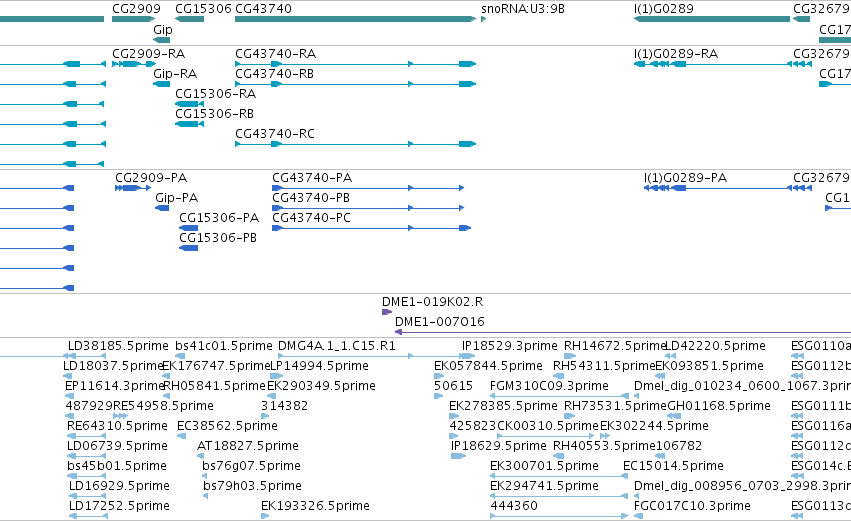This screenshot has height=521, width=851.
Task: Click EST bs76g07.5prime
Action: click(x=251, y=467)
